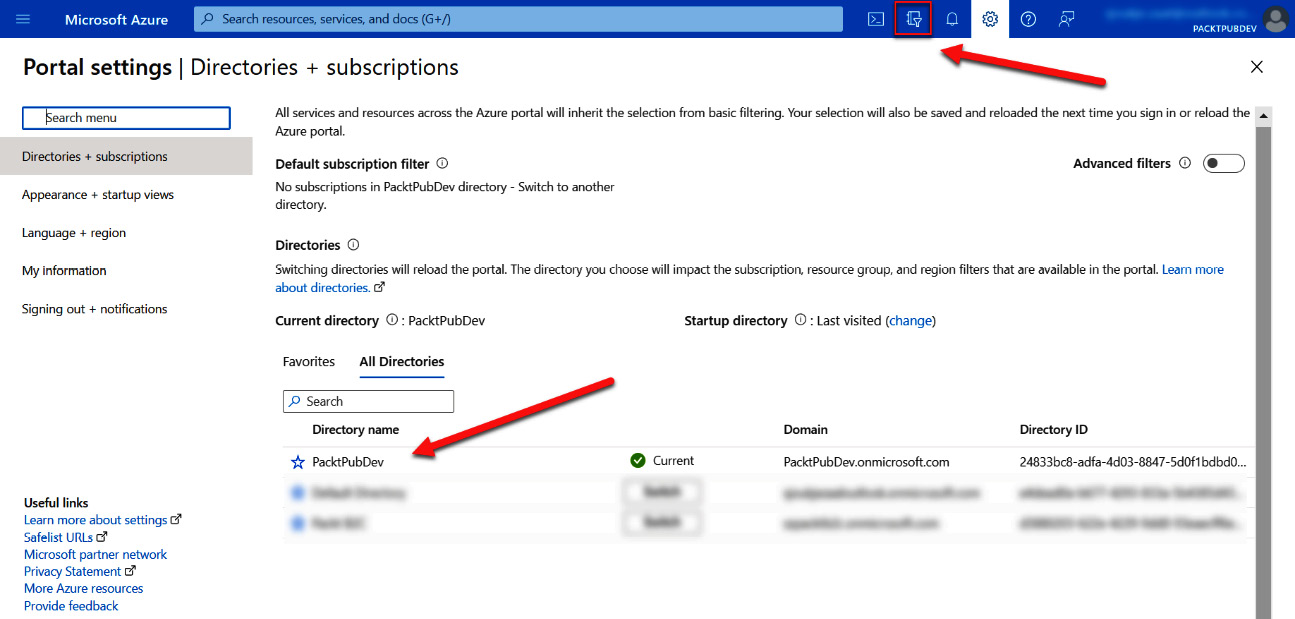Open the Feedback icon in the header
The height and width of the screenshot is (619, 1295).
pos(1066,19)
